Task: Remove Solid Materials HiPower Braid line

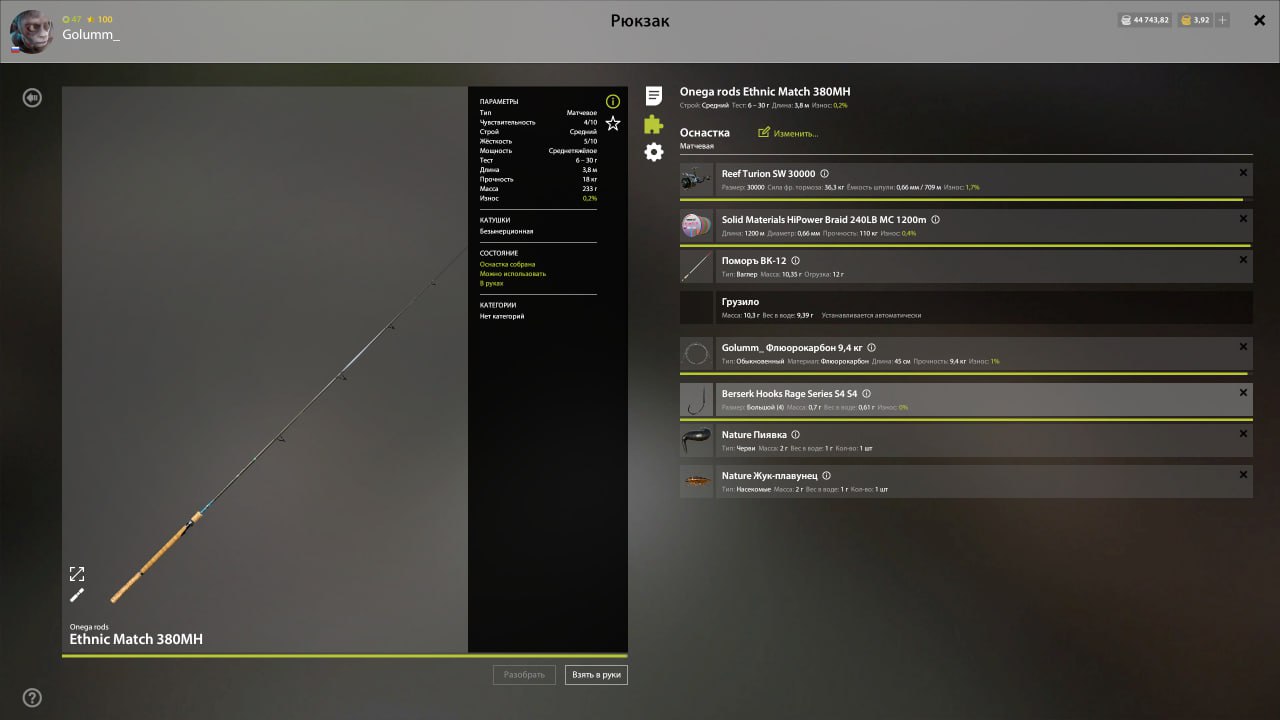Action: click(x=1243, y=219)
